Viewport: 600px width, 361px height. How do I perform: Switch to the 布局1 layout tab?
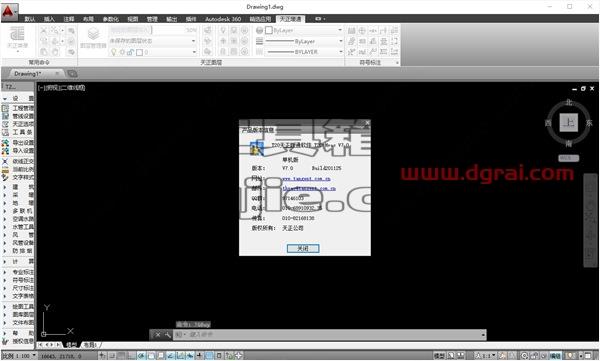point(90,345)
